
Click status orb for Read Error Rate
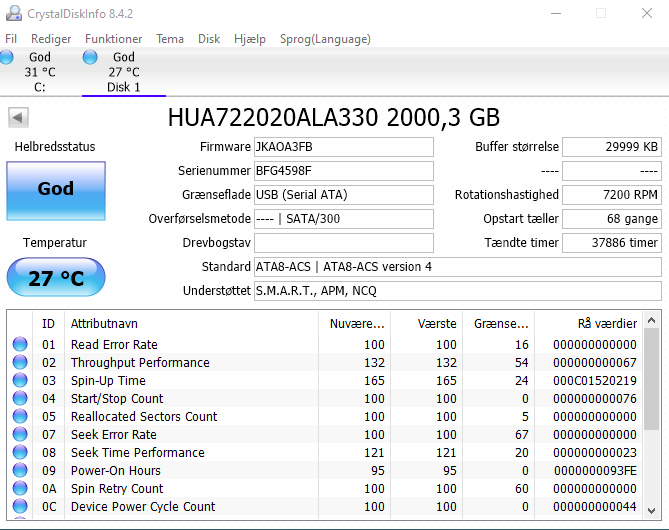(x=20, y=344)
